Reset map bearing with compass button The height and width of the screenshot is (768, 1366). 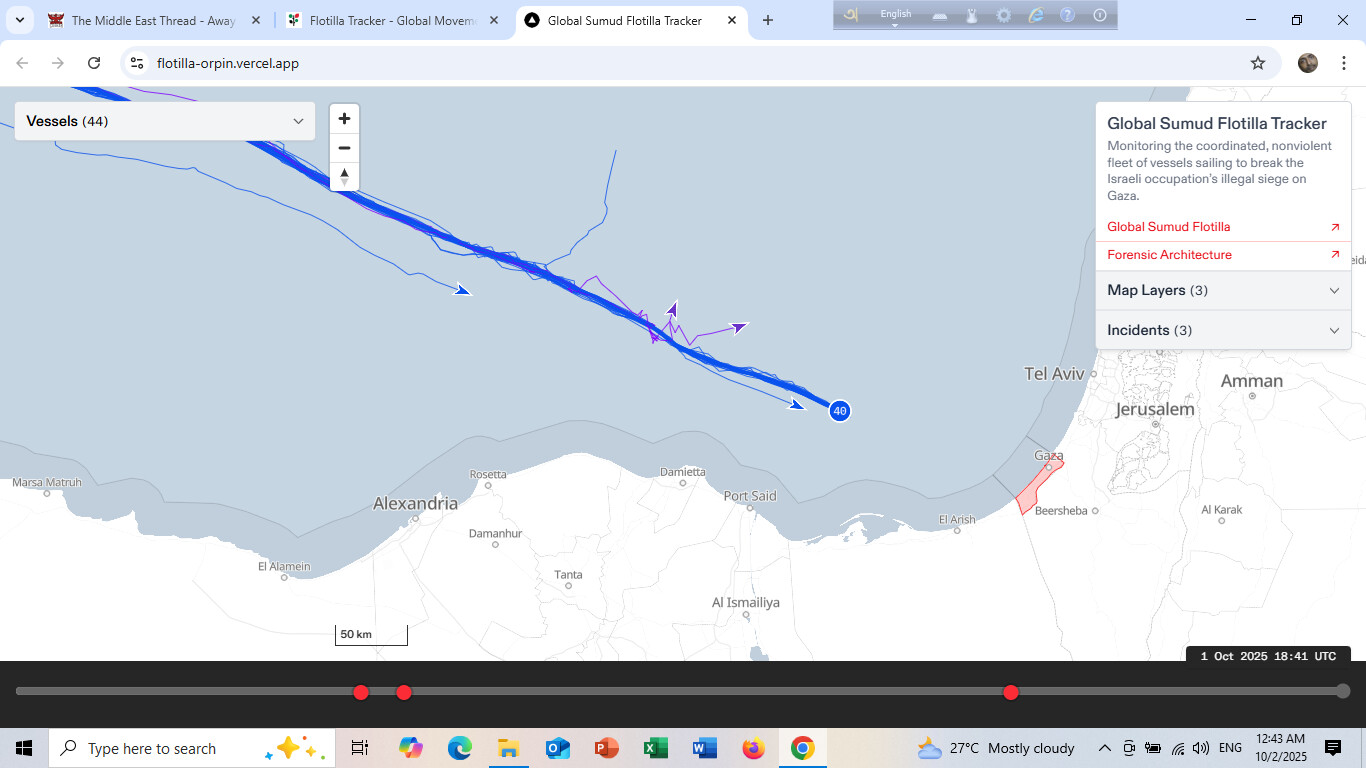(x=344, y=176)
